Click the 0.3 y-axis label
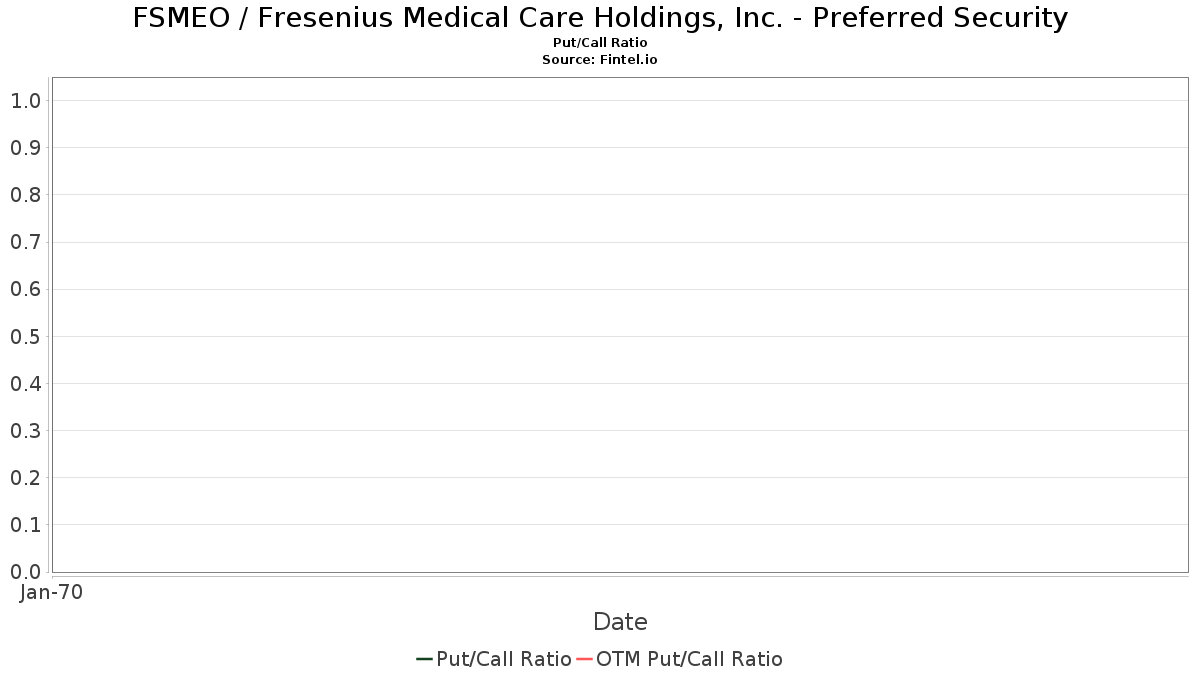 [25, 431]
